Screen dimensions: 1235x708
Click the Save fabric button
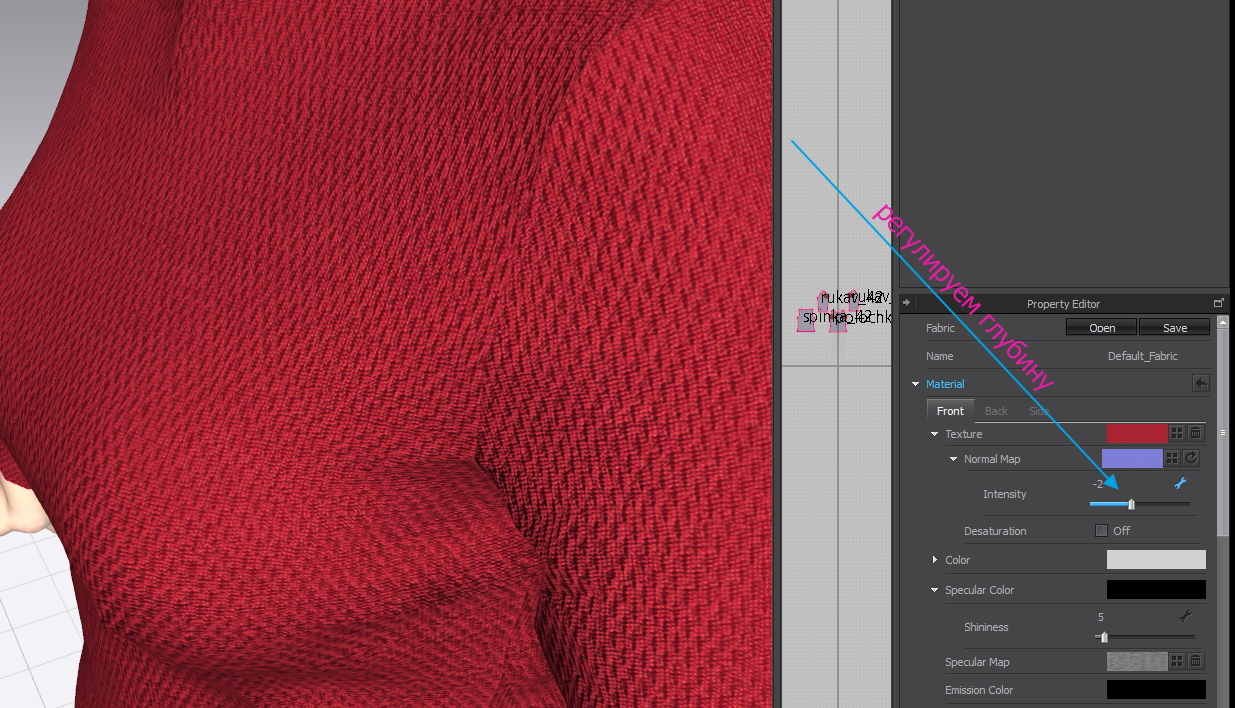1175,327
